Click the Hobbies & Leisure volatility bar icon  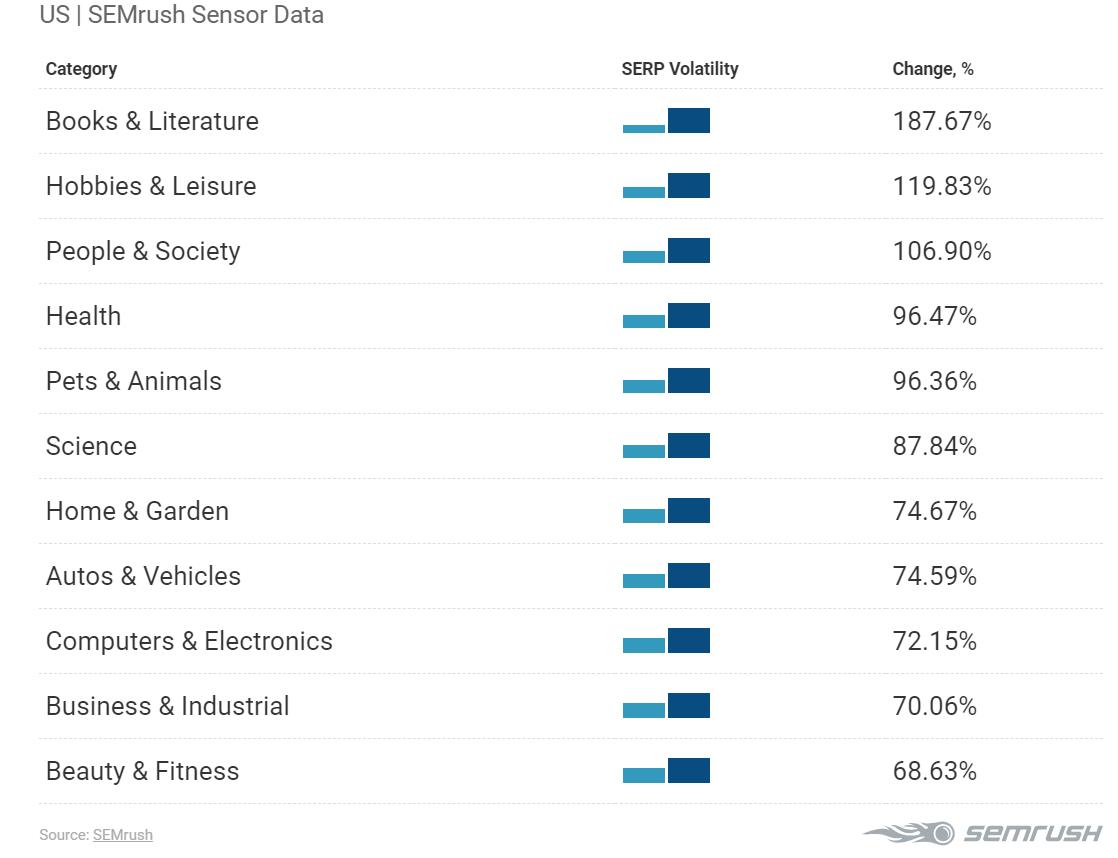tap(666, 186)
